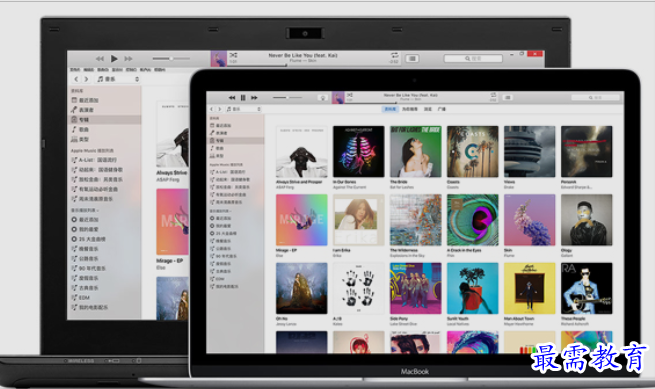This screenshot has height=389, width=655.
Task: Open the 文件 menu in Windows laptop iTunes
Action: 75,70
